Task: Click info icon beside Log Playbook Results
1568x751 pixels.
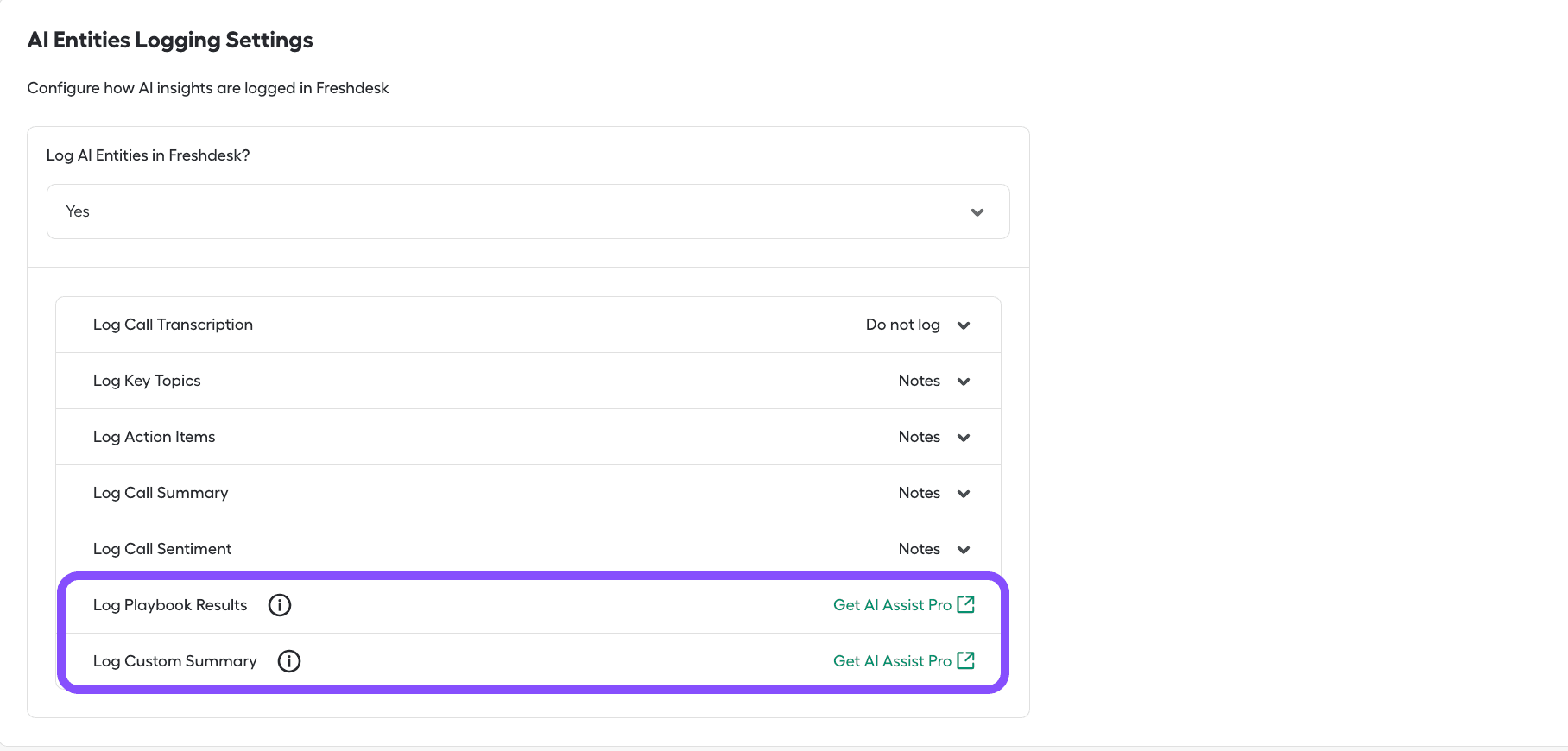Action: (x=280, y=605)
